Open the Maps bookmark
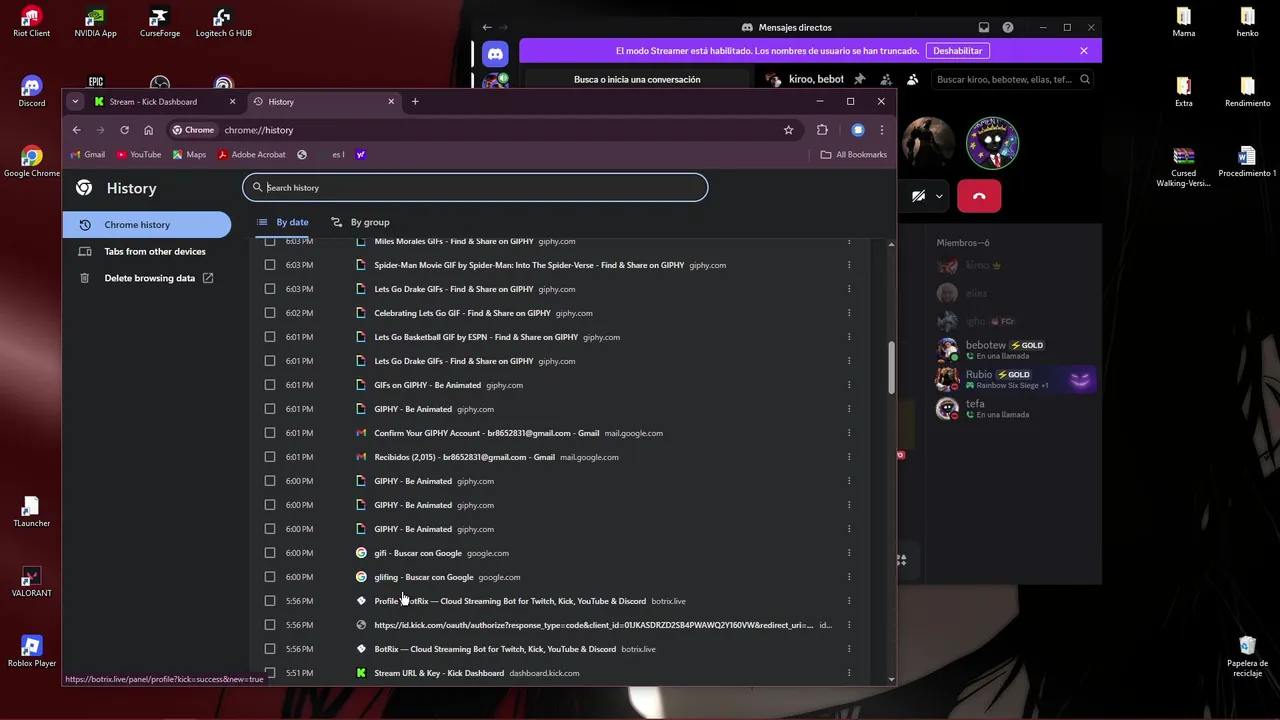1280x720 pixels. point(189,155)
